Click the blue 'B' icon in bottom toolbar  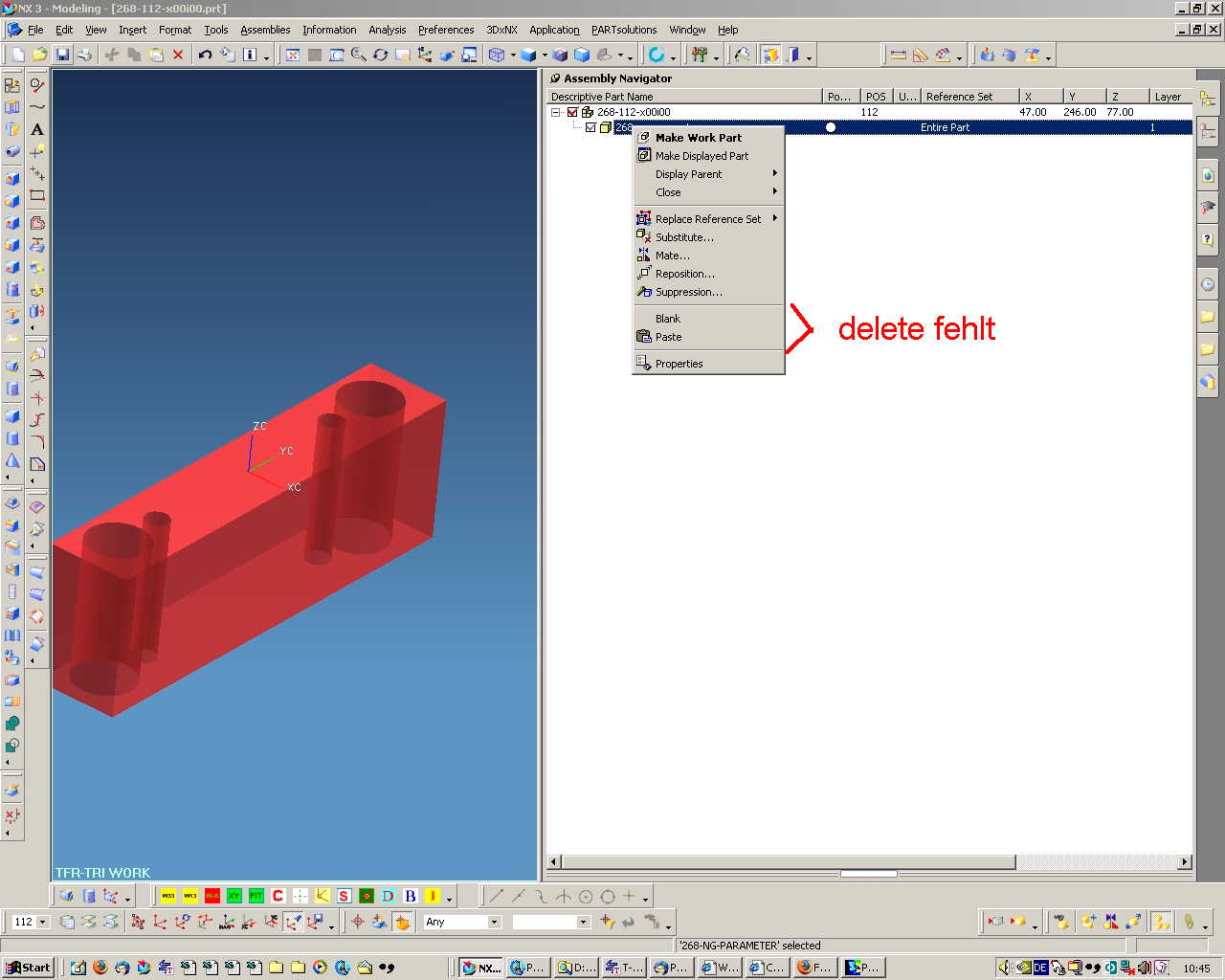pyautogui.click(x=411, y=896)
